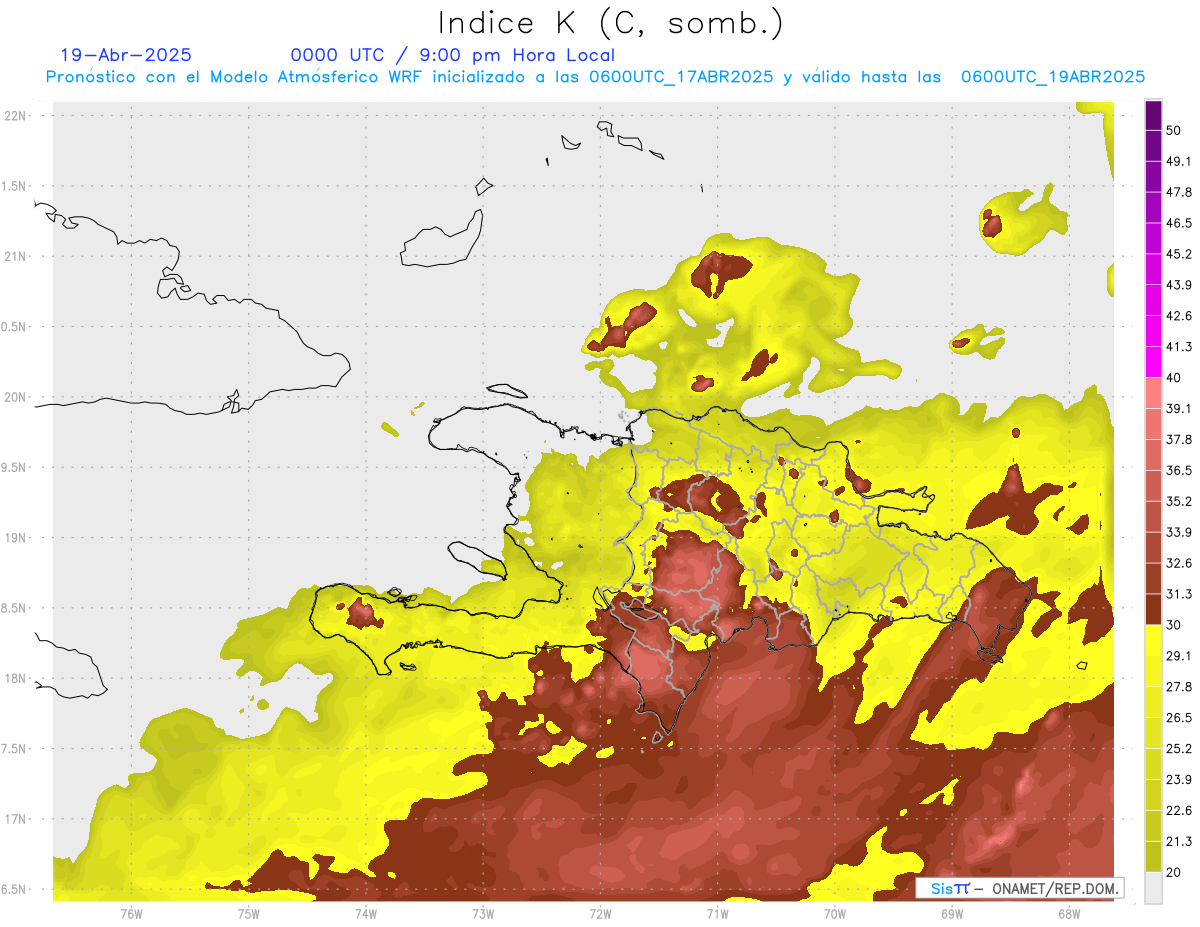Pick the gray swatch below the 20 scale value

(x=1153, y=888)
